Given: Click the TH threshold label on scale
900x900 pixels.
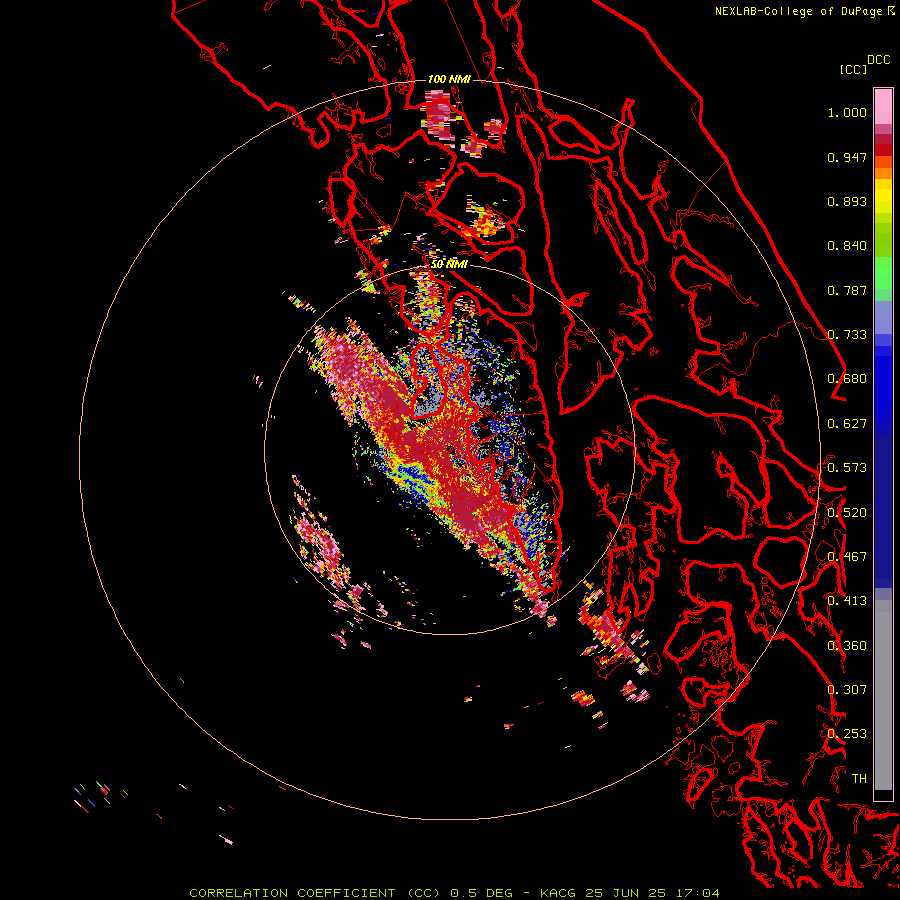Looking at the screenshot, I should point(859,779).
